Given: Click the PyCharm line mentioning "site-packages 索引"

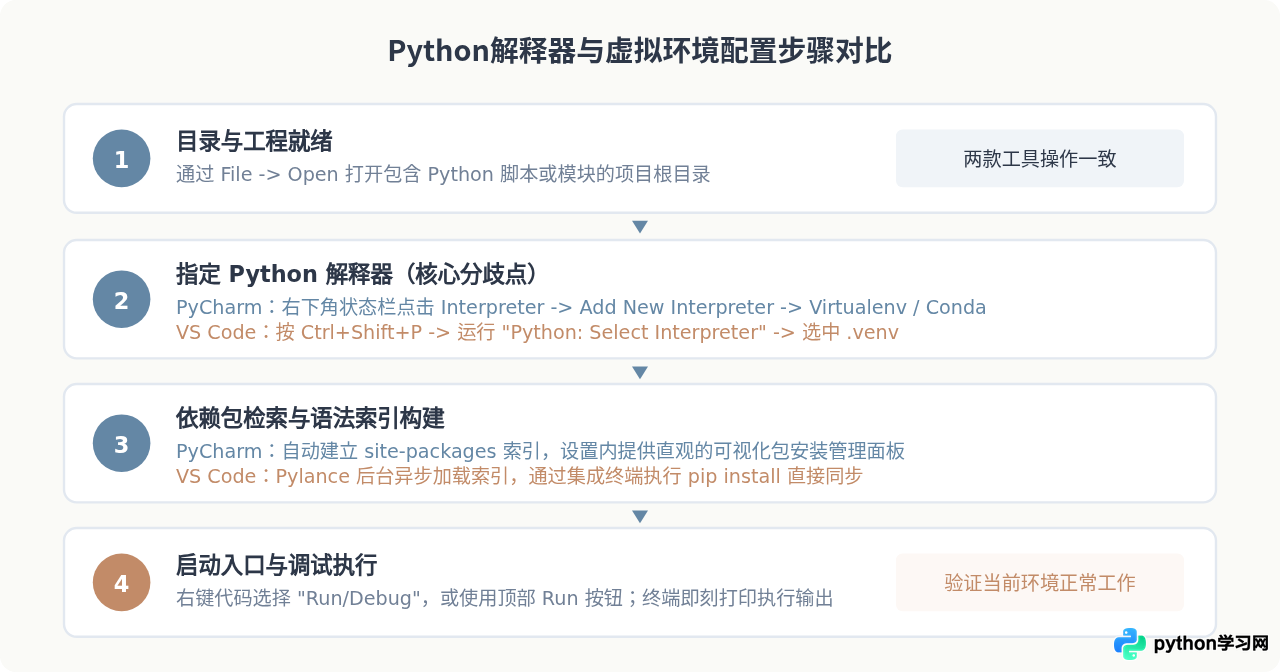Looking at the screenshot, I should tap(540, 452).
